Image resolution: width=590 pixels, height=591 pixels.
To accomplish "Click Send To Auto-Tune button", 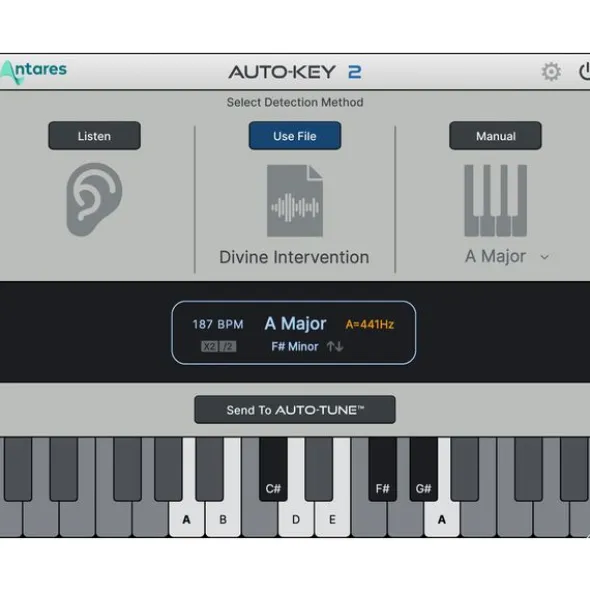I will [295, 410].
